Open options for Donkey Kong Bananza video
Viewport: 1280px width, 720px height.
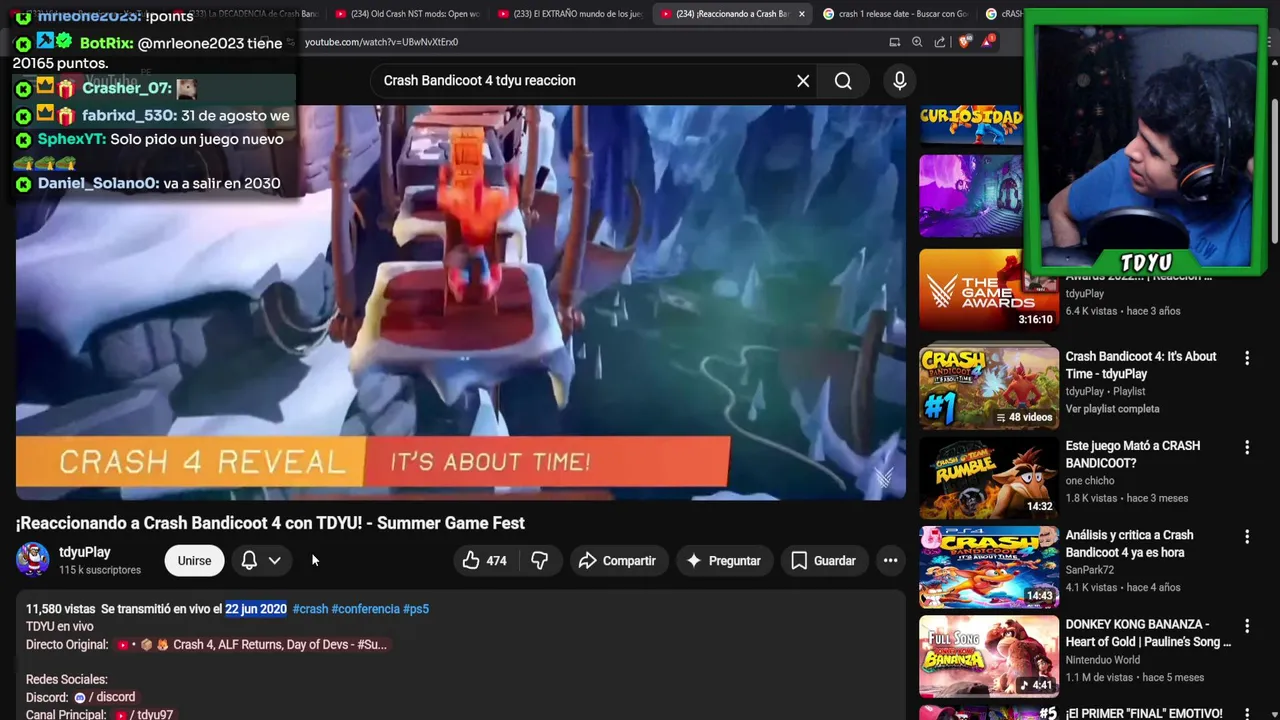(x=1246, y=626)
